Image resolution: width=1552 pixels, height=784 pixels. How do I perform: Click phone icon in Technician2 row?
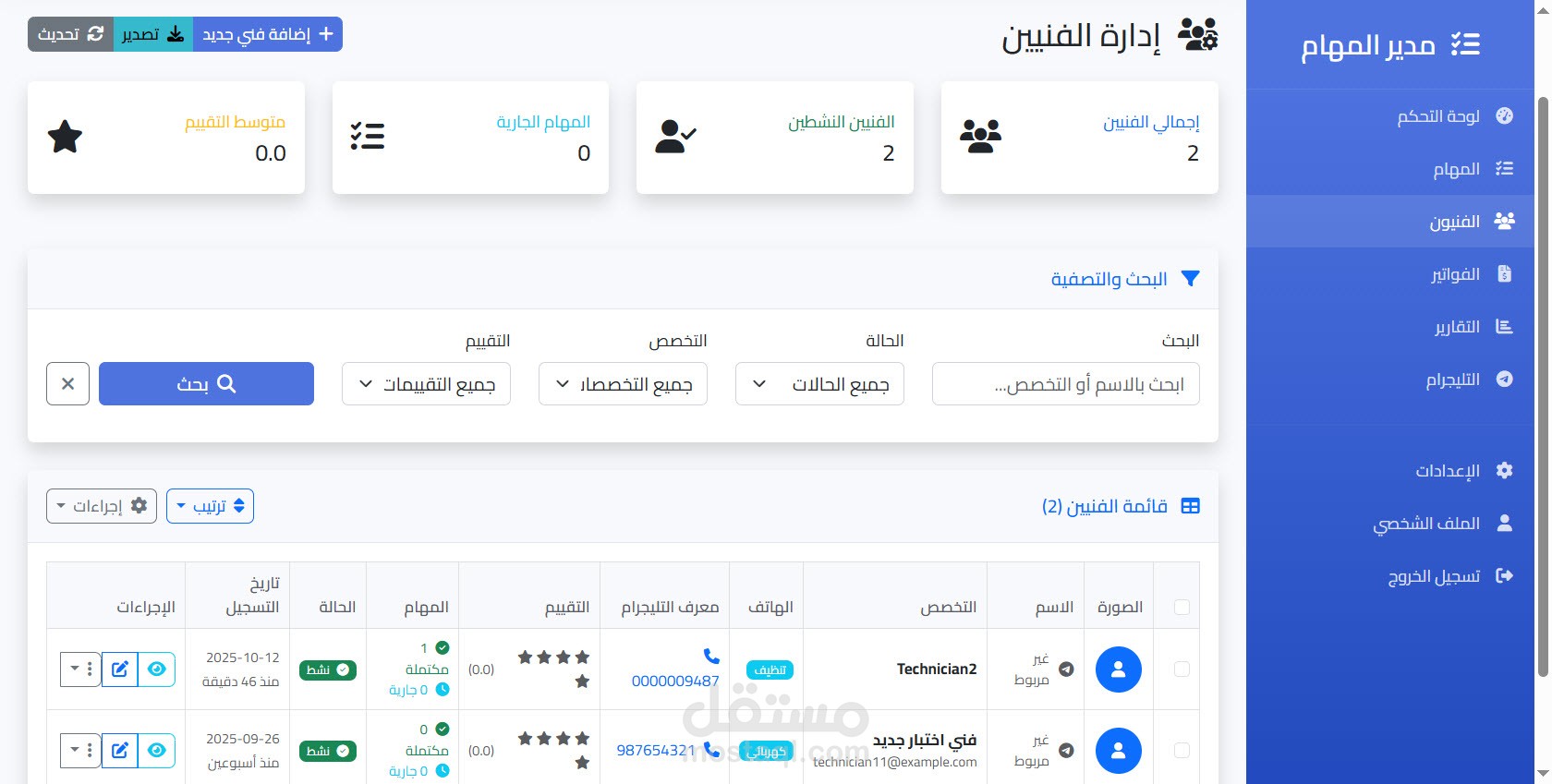(711, 656)
